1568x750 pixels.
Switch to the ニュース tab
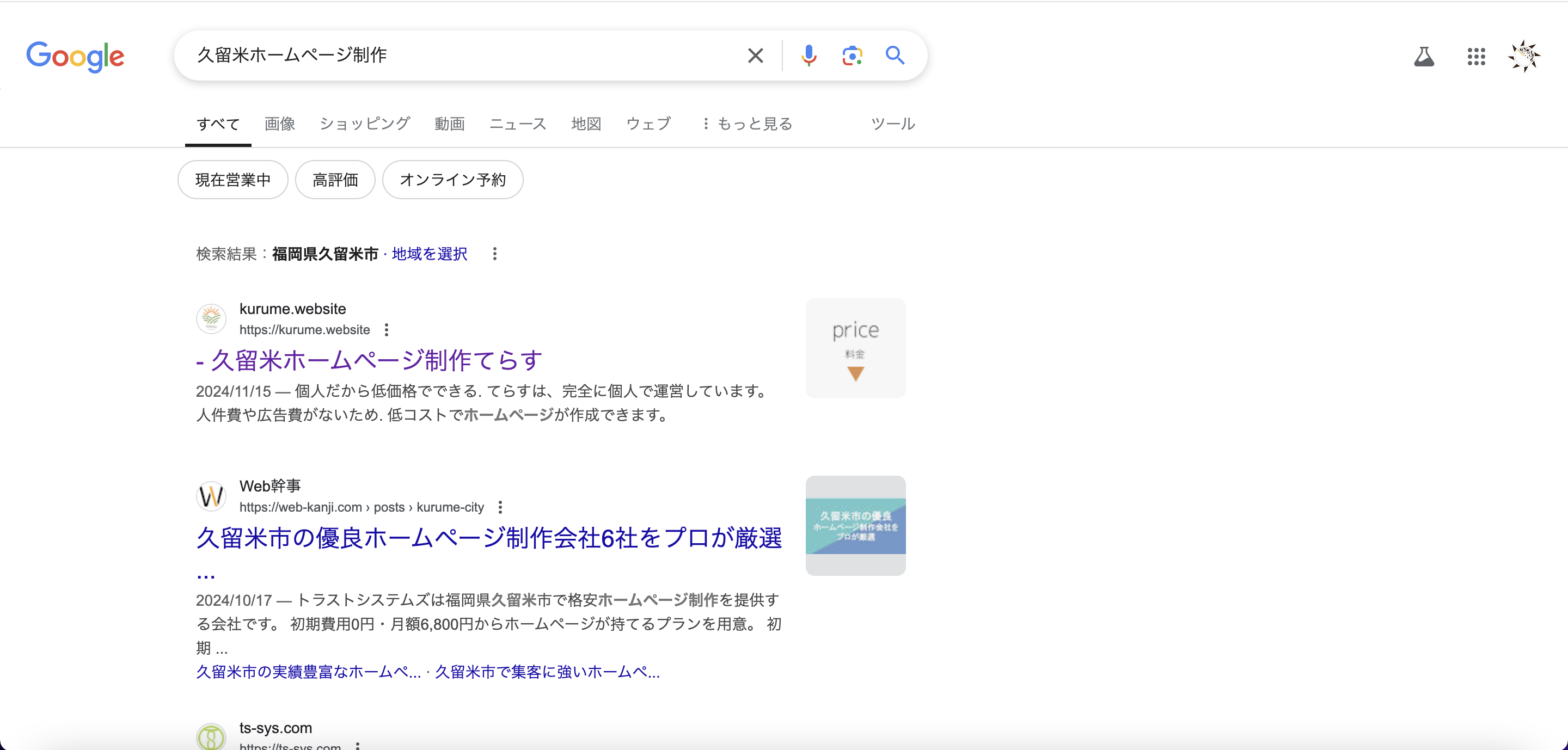pyautogui.click(x=517, y=124)
